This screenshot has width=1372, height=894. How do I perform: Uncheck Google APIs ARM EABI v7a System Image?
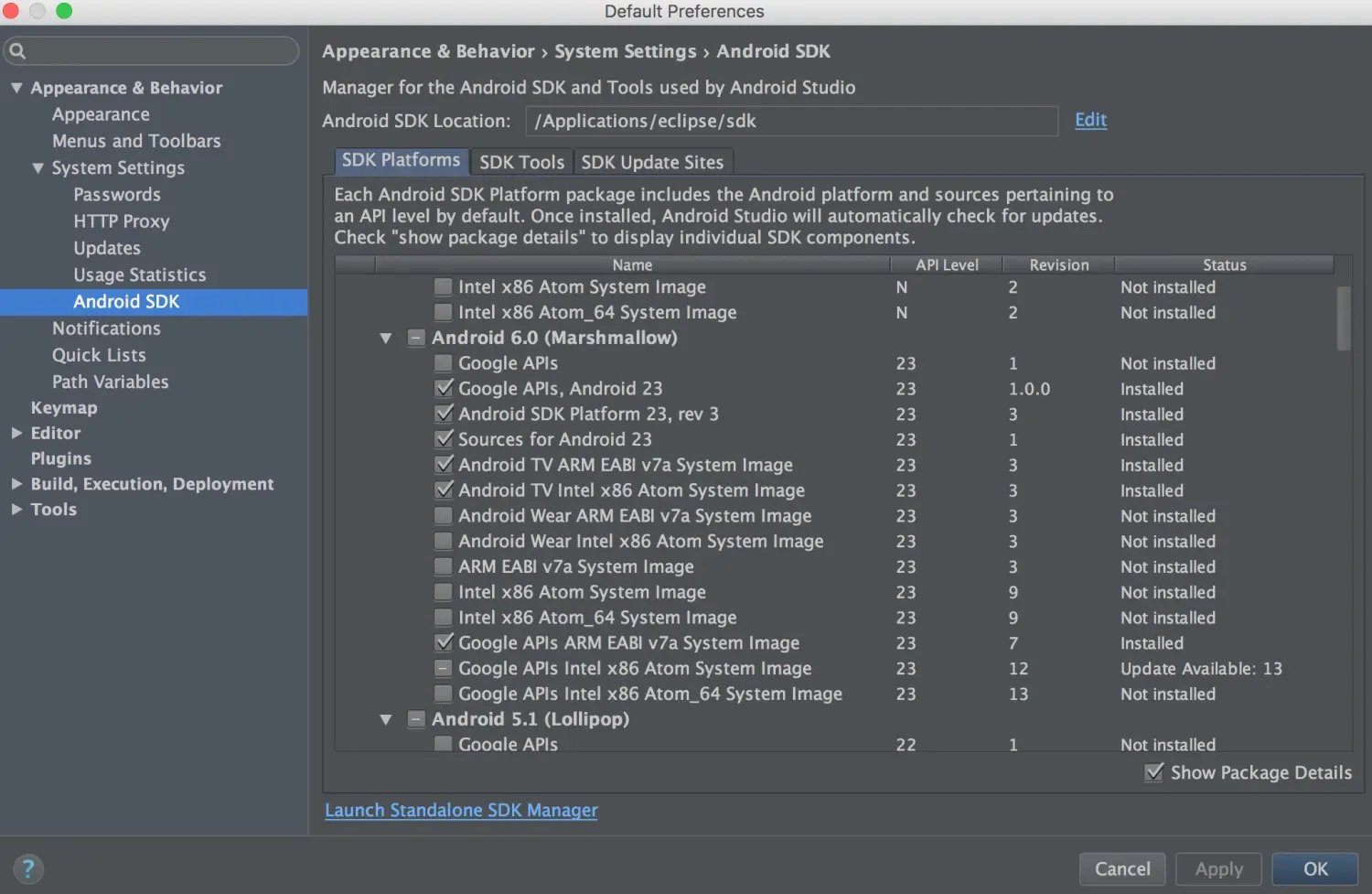point(443,643)
